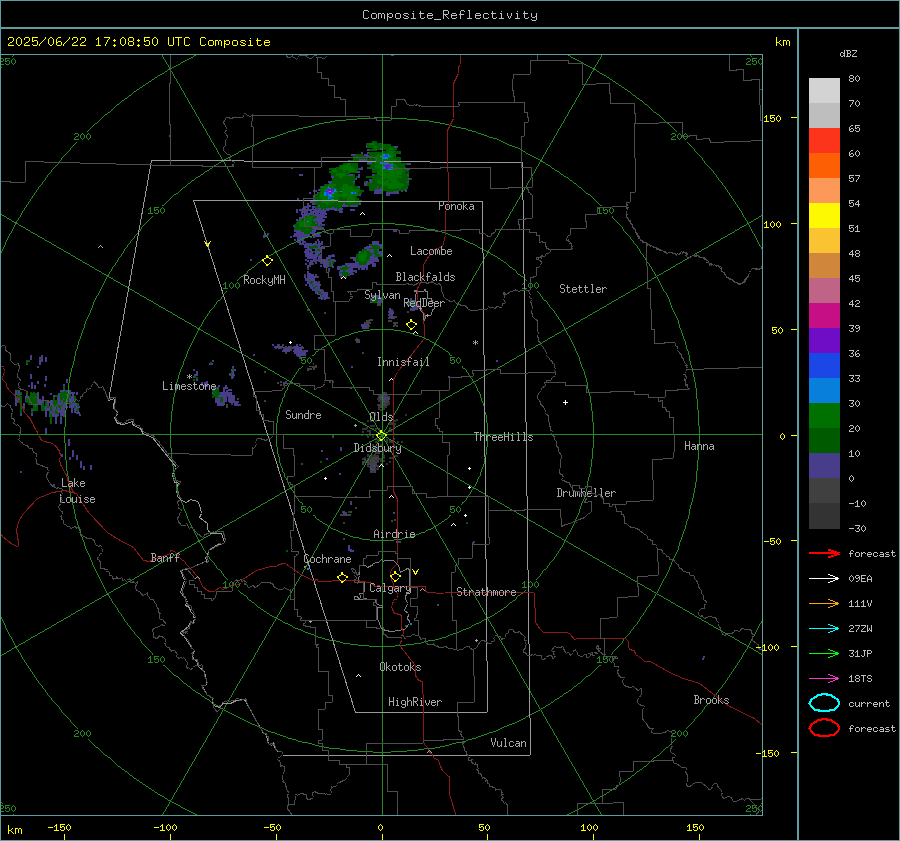Select the blue 36 dBZ swatch
Viewport: 900px width, 841px height.
click(824, 365)
